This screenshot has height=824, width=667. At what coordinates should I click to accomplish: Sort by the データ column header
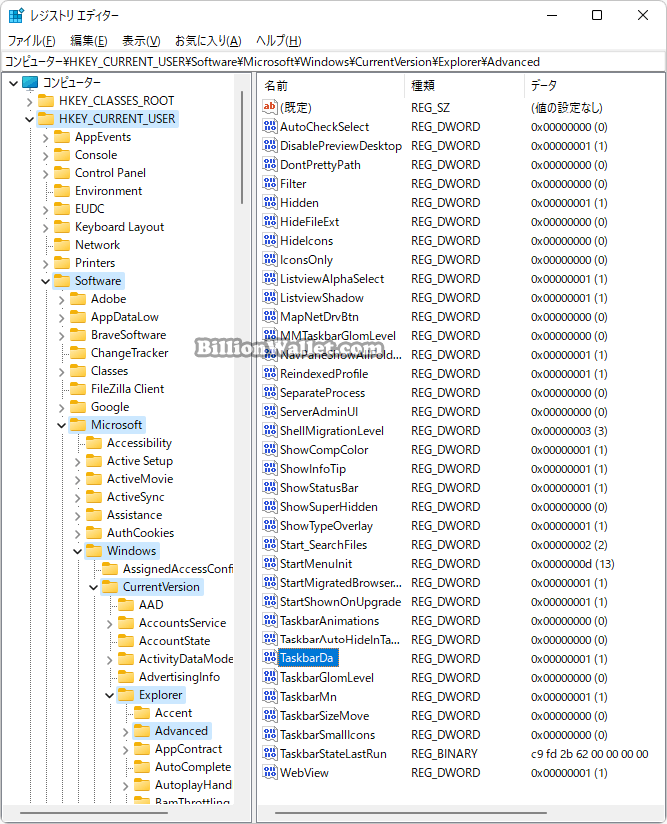594,85
